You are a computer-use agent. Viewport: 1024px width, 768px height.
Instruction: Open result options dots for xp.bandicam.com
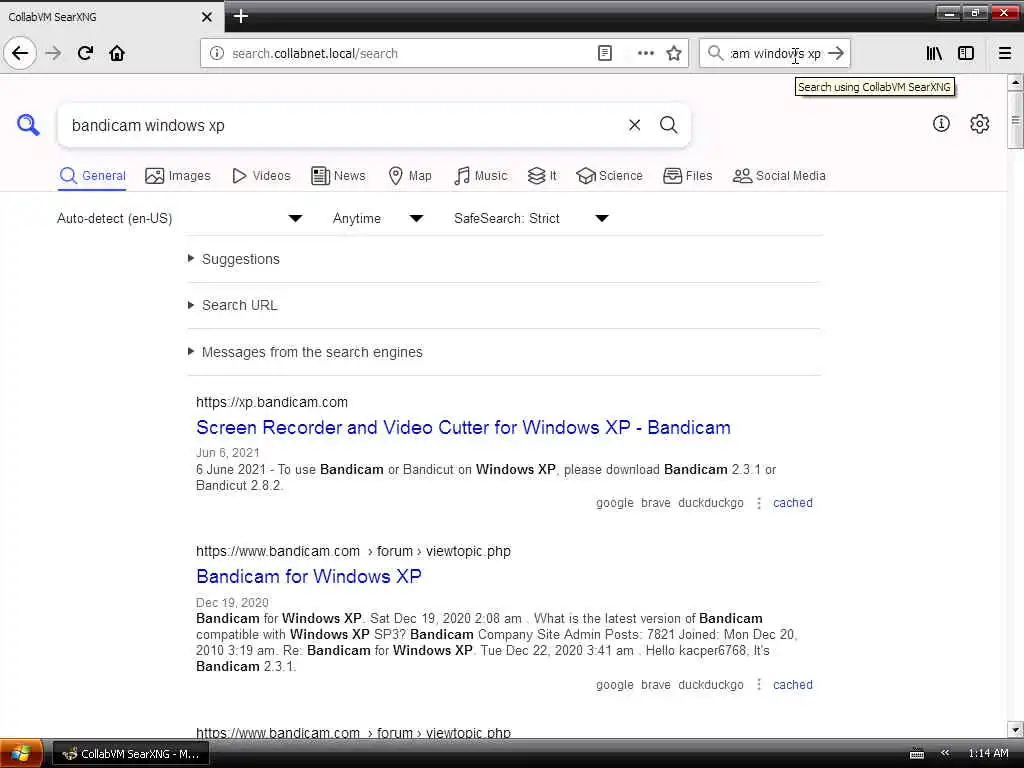point(758,503)
